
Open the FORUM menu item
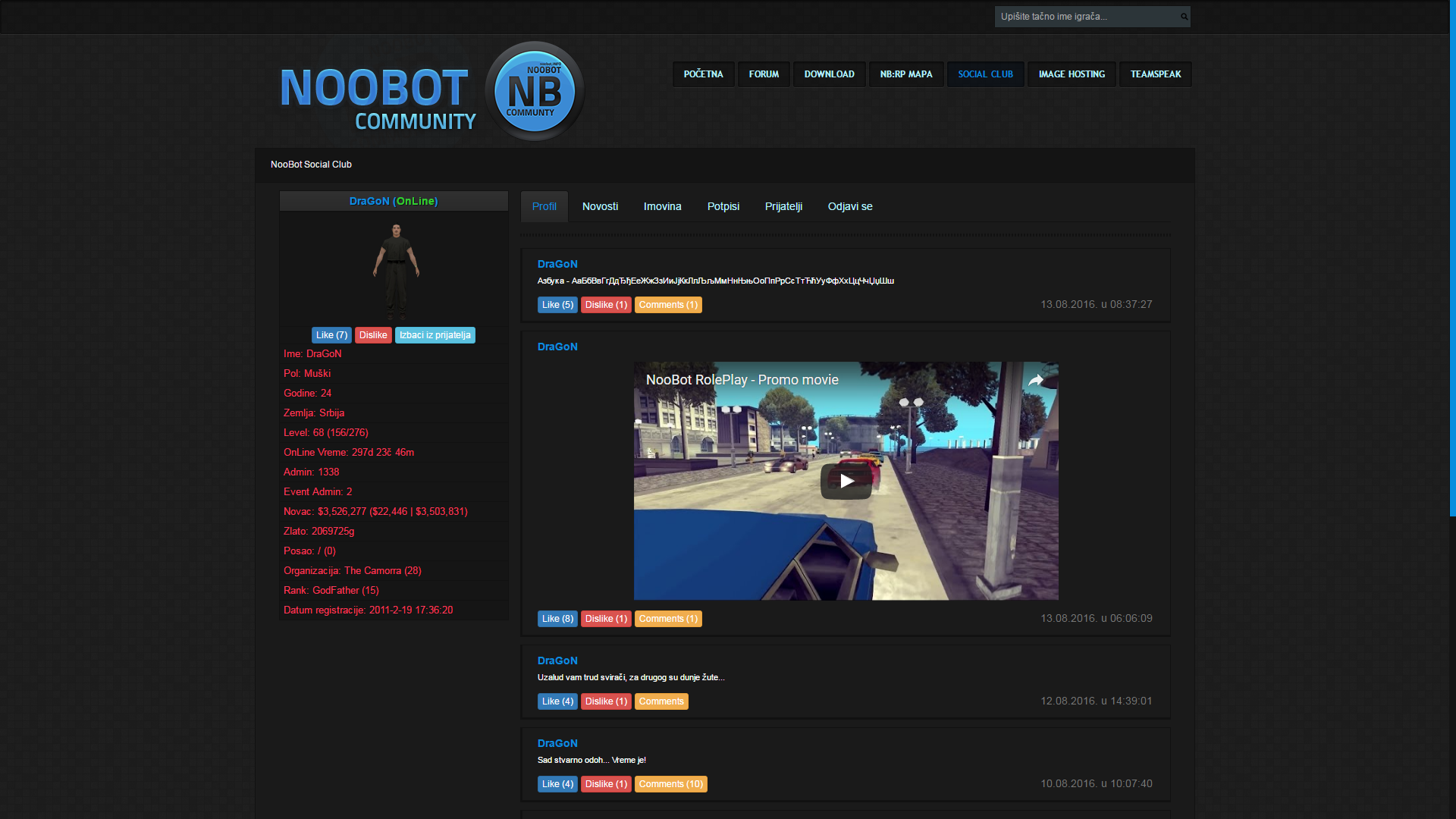pyautogui.click(x=764, y=74)
